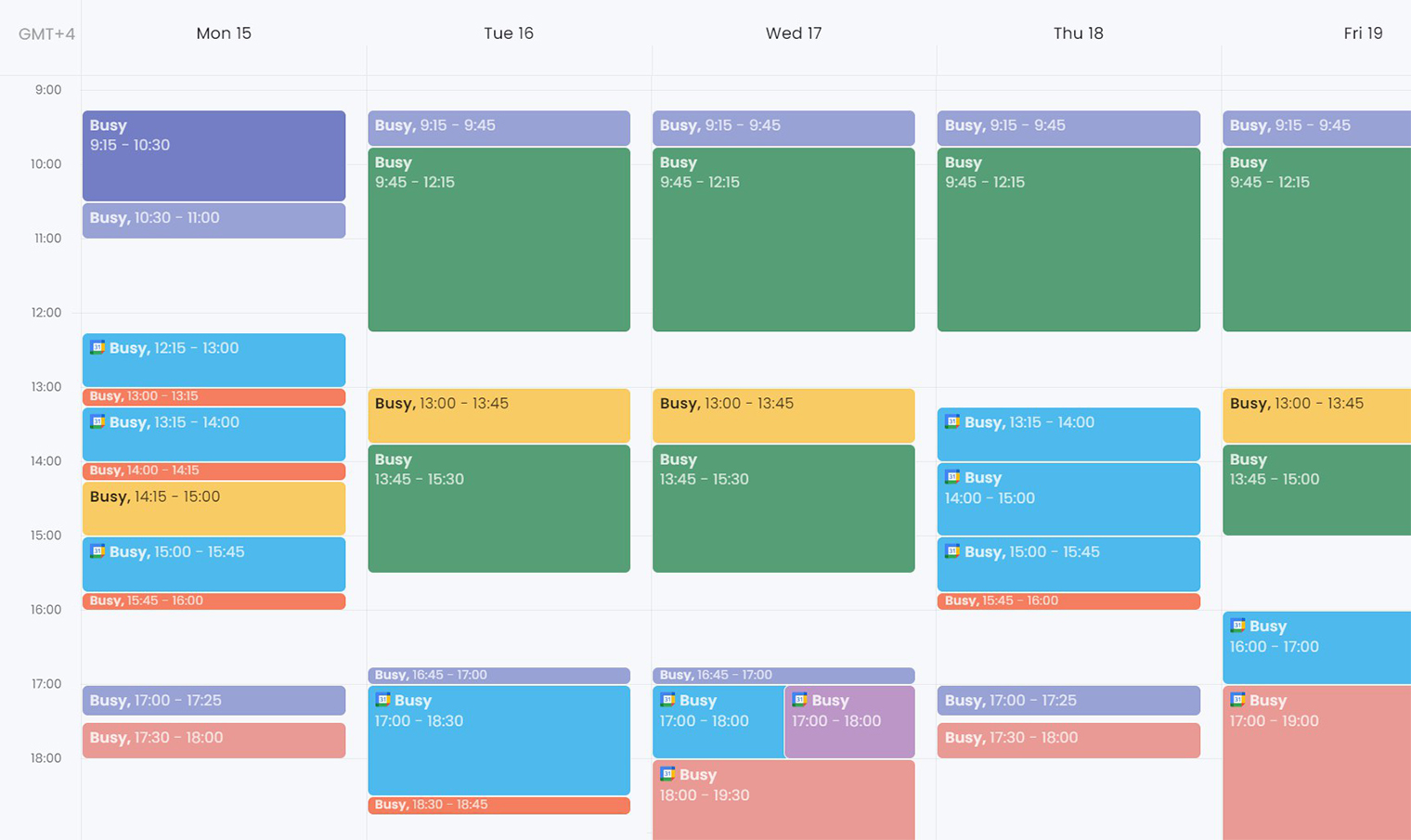
Task: Open Monday 9:15 - 10:30 Busy event
Action: click(x=214, y=156)
